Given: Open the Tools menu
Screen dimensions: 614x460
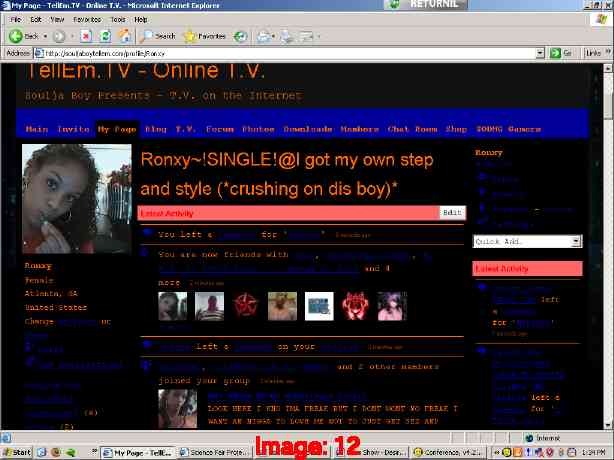Looking at the screenshot, I should click(x=118, y=20).
